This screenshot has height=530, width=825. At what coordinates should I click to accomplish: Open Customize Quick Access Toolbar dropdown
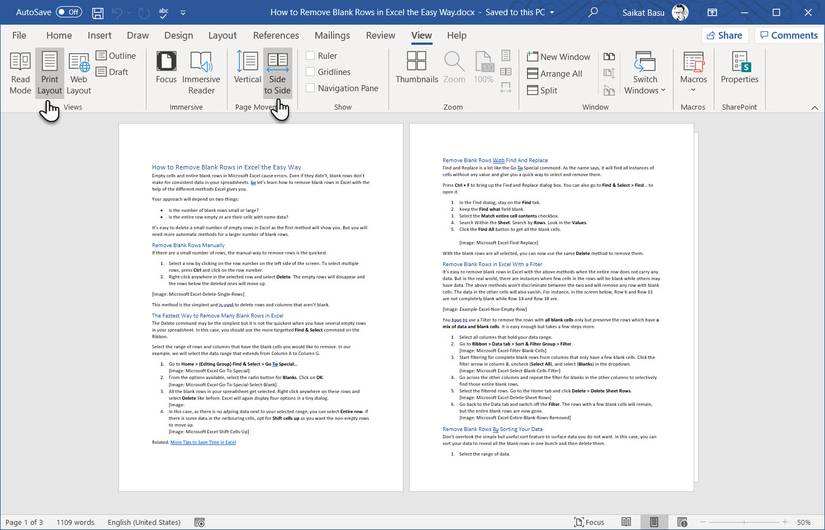coord(183,12)
